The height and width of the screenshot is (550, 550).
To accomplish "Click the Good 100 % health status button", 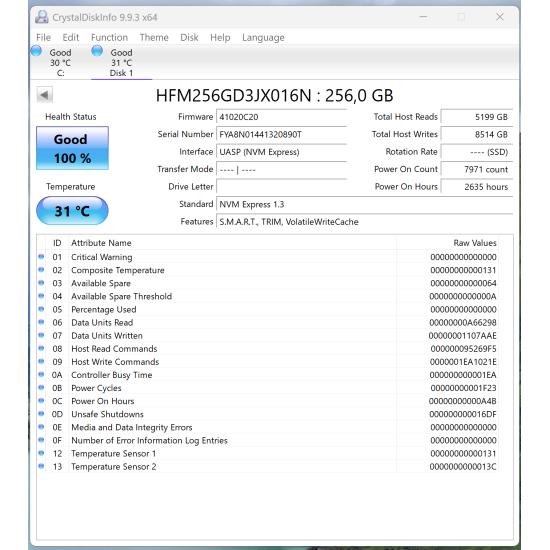I will tap(73, 148).
